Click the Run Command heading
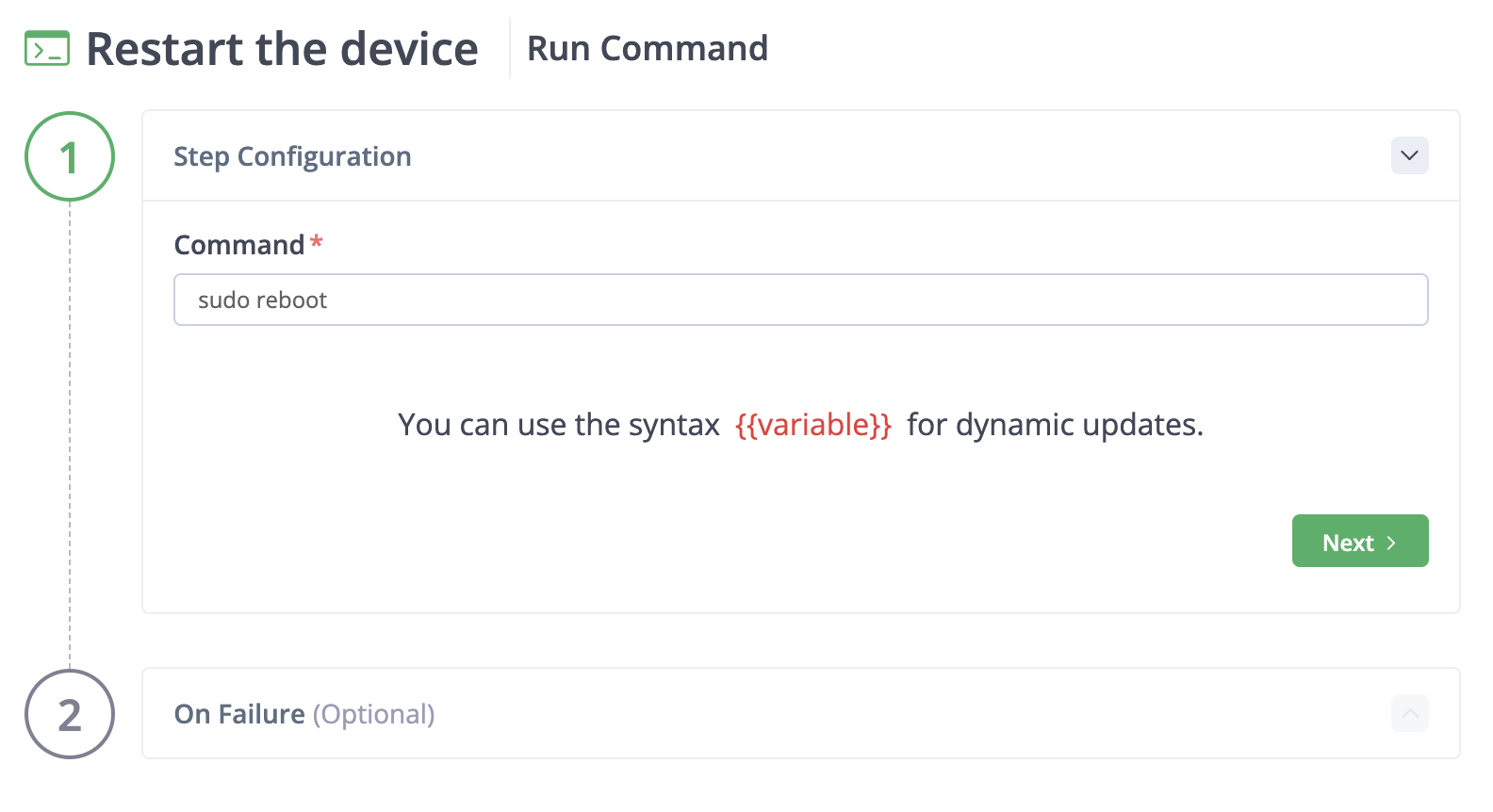The height and width of the screenshot is (812, 1493). pos(648,48)
